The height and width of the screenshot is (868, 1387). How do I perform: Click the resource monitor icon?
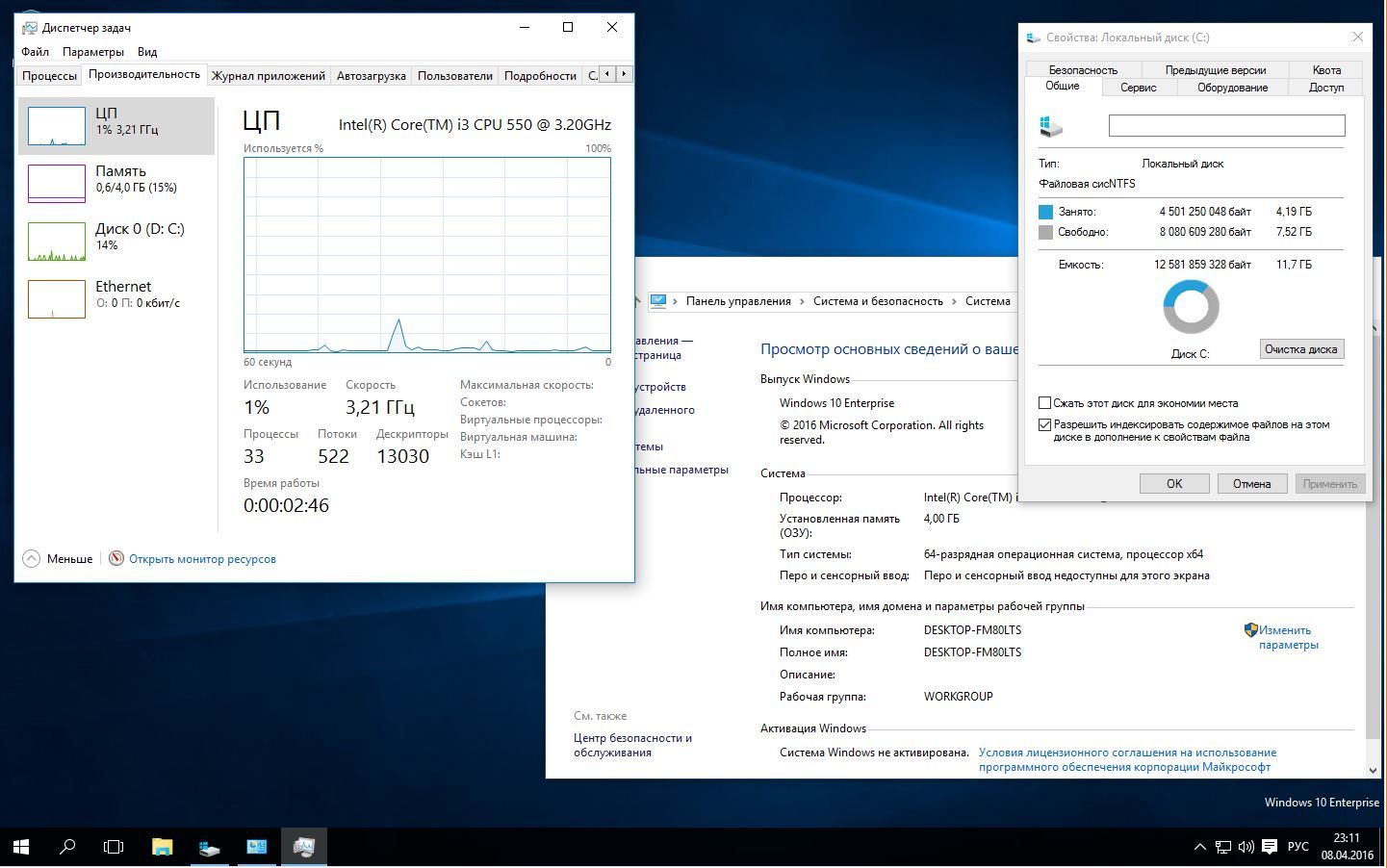116,558
